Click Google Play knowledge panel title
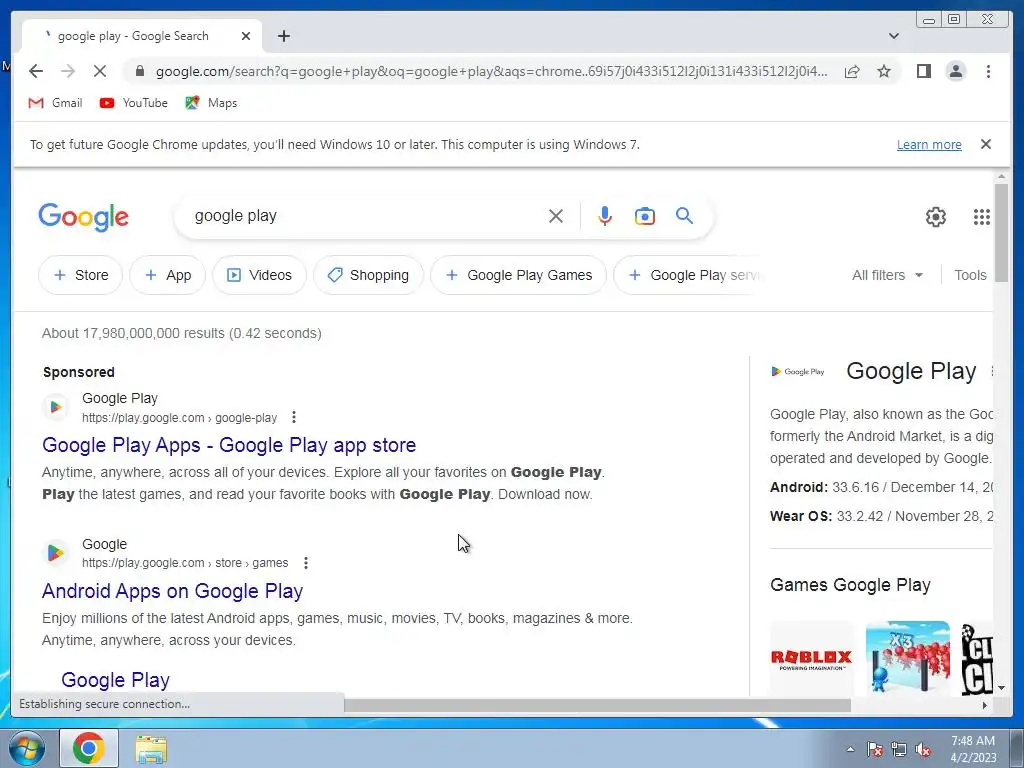Viewport: 1024px width, 768px height. tap(911, 371)
